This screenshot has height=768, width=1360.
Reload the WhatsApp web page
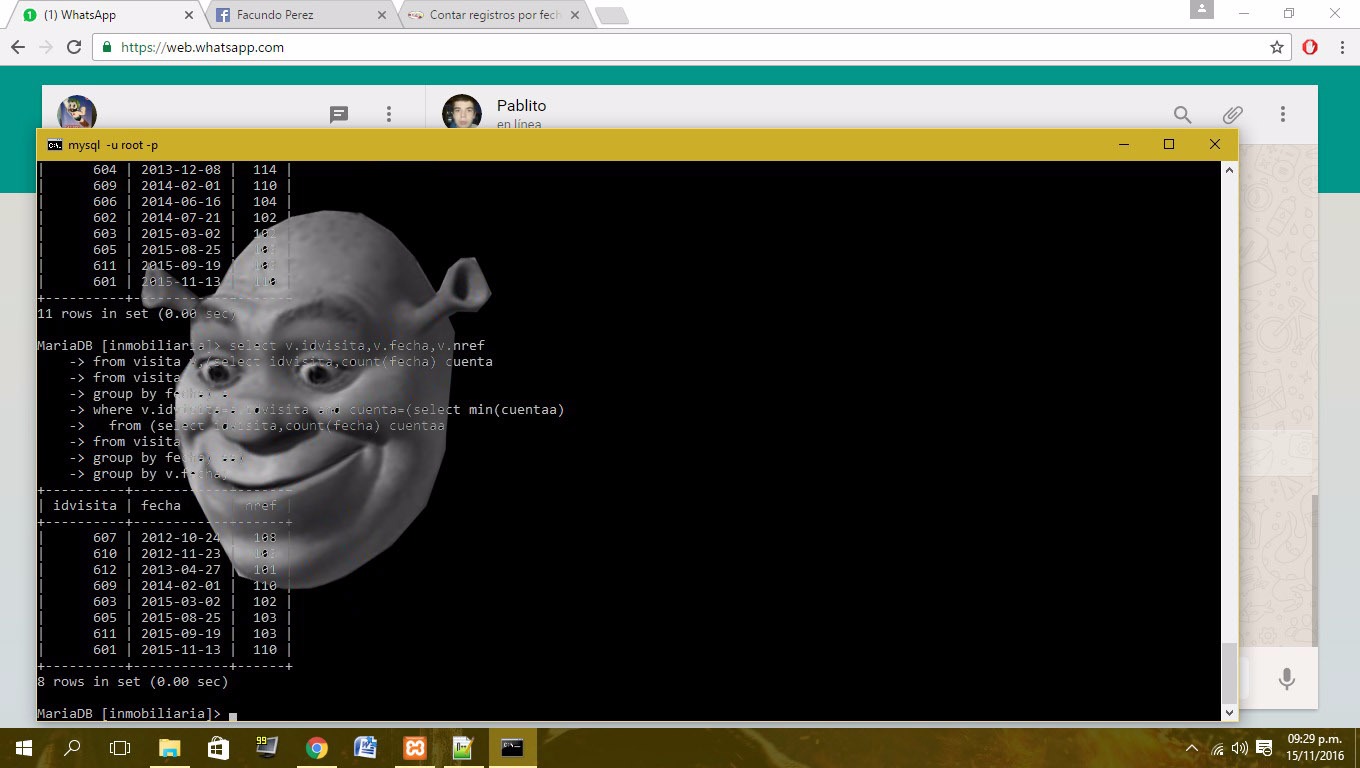(74, 47)
